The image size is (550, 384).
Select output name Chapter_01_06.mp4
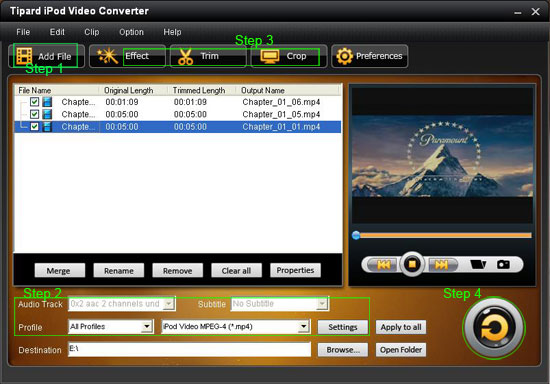click(x=281, y=102)
